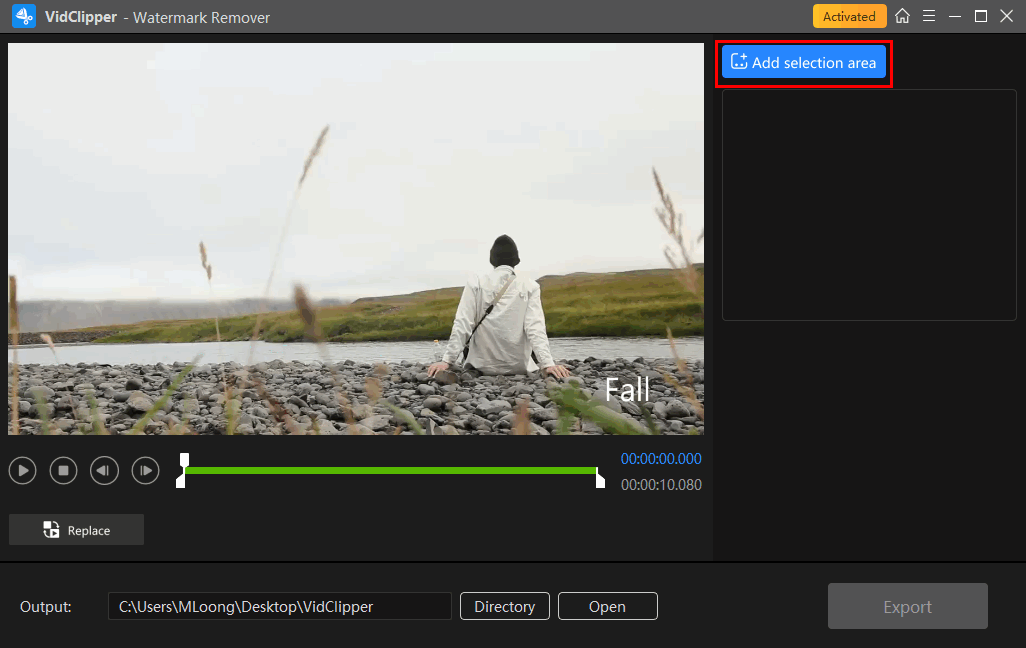The width and height of the screenshot is (1026, 648).
Task: Click the orange Activated badge
Action: pos(849,17)
